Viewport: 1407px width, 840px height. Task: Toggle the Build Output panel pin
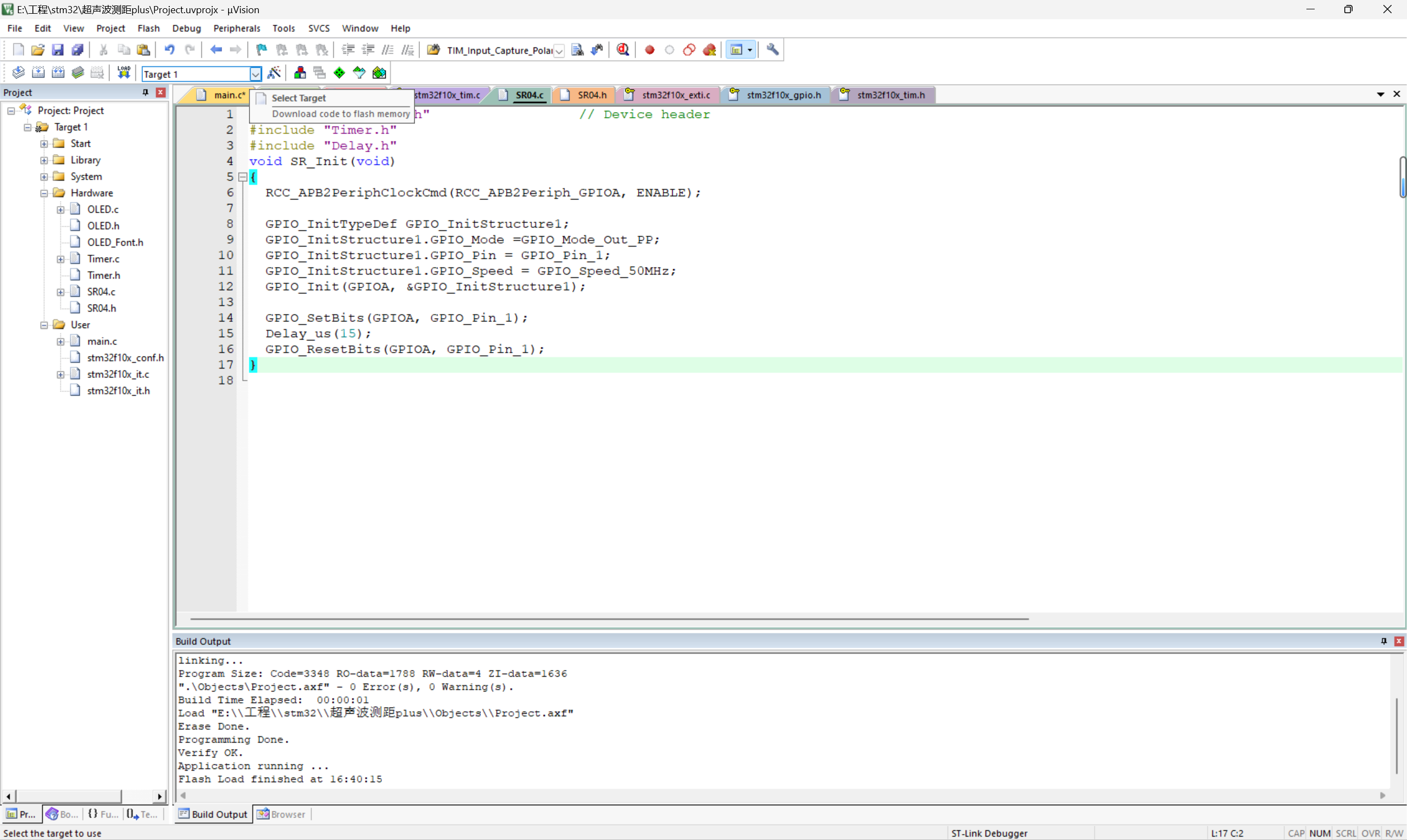[1383, 641]
